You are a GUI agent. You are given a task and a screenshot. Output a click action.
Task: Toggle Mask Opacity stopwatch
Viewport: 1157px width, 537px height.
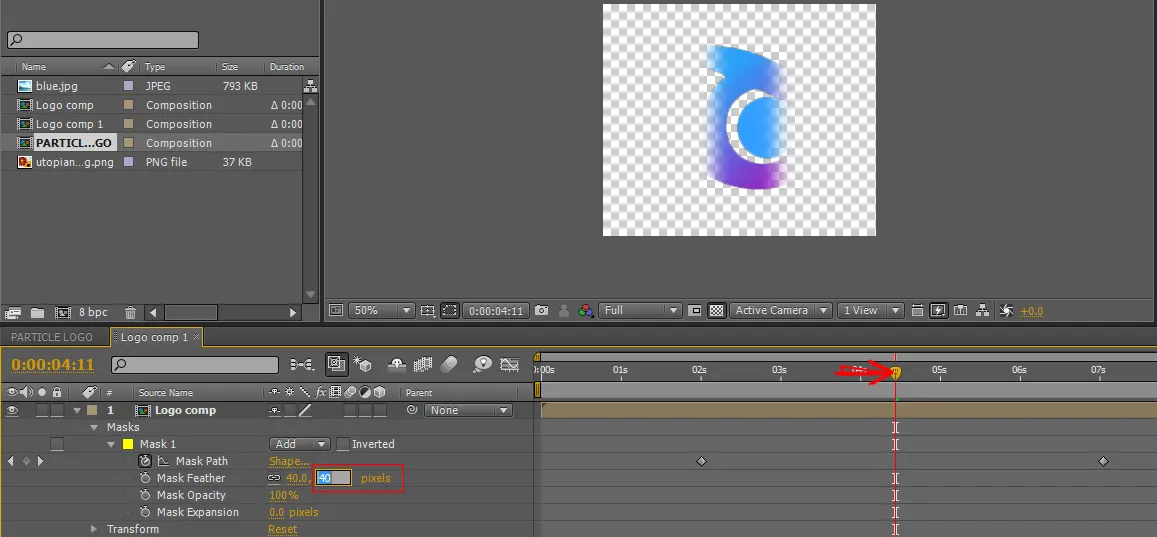(145, 495)
